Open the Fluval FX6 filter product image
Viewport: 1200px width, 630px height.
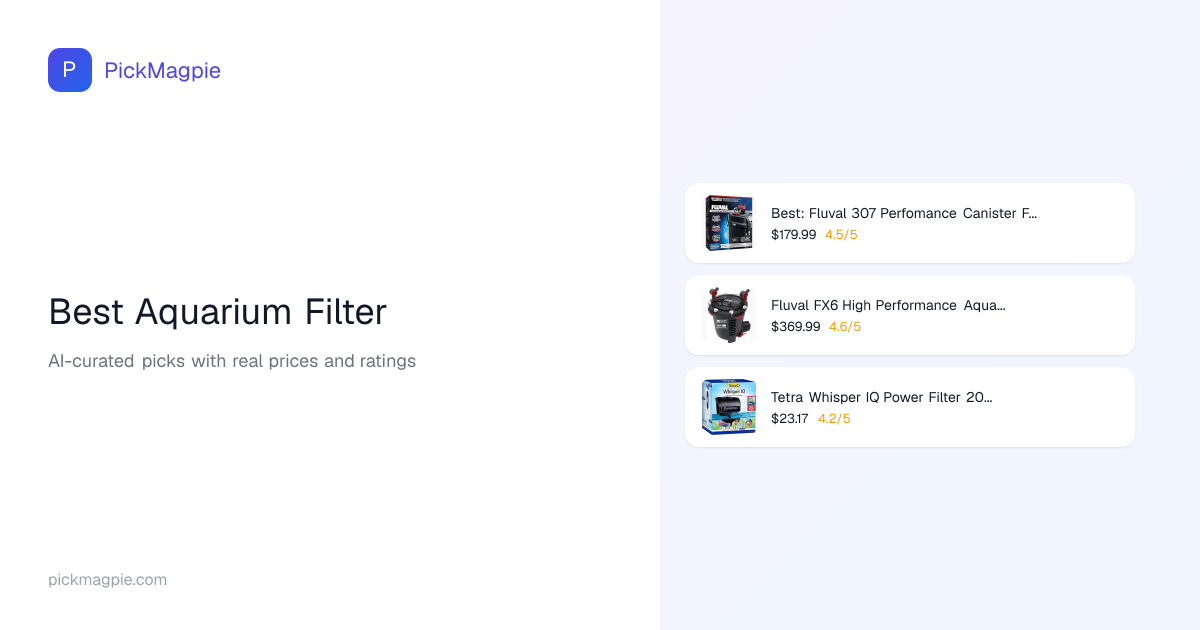point(728,315)
